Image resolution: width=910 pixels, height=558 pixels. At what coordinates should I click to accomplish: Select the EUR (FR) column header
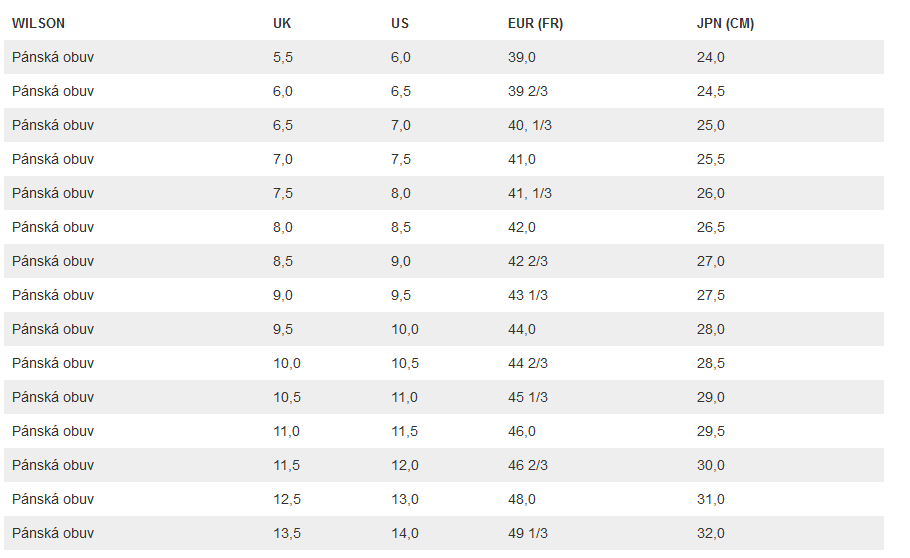click(x=535, y=23)
